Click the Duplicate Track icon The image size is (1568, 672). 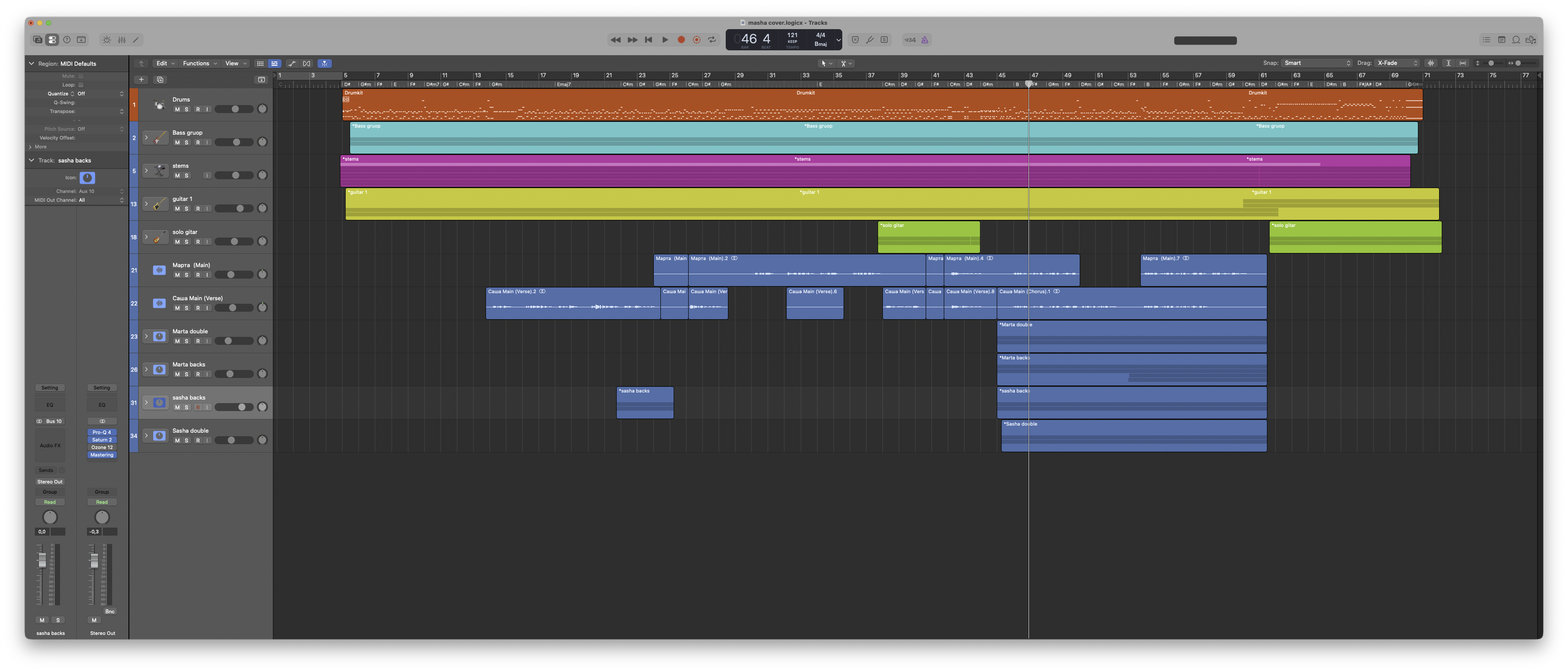coord(160,79)
